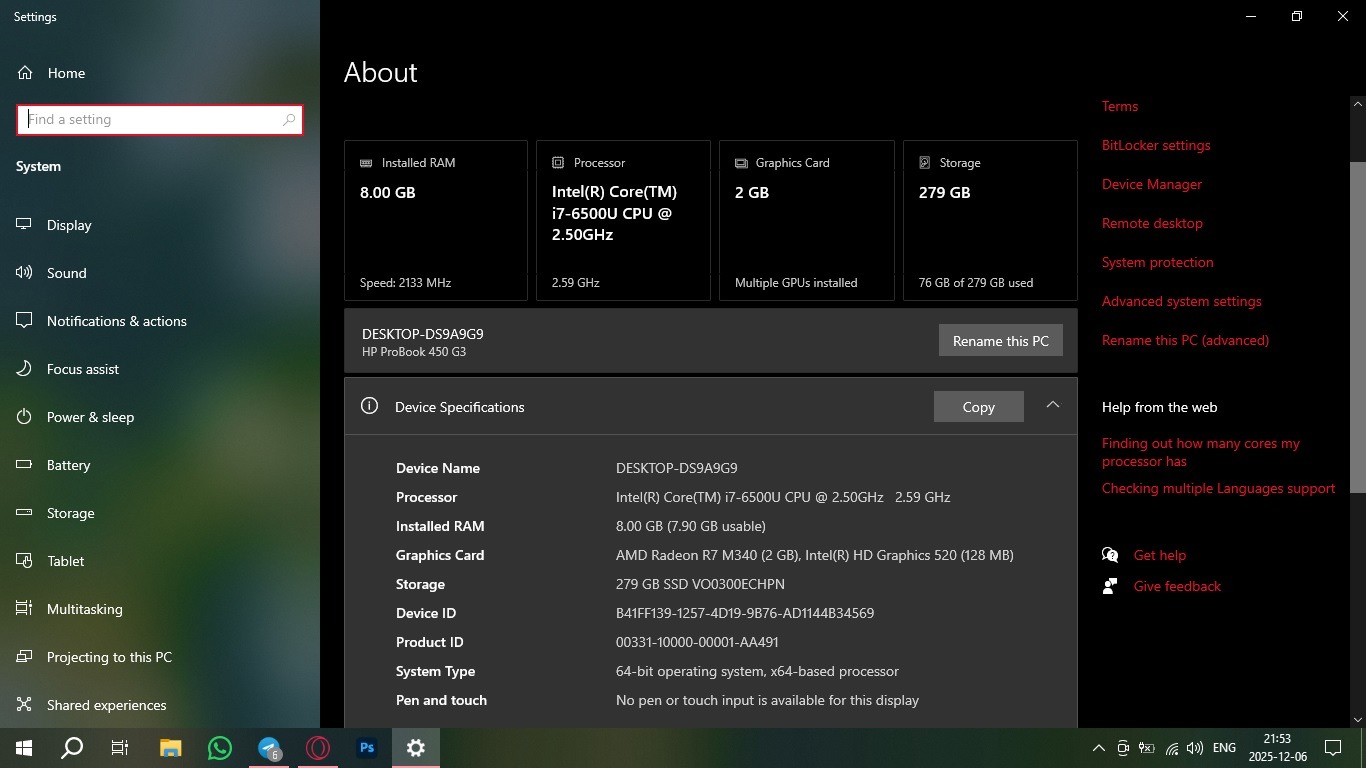The image size is (1366, 768).
Task: Click inside the Find a setting field
Action: point(150,119)
